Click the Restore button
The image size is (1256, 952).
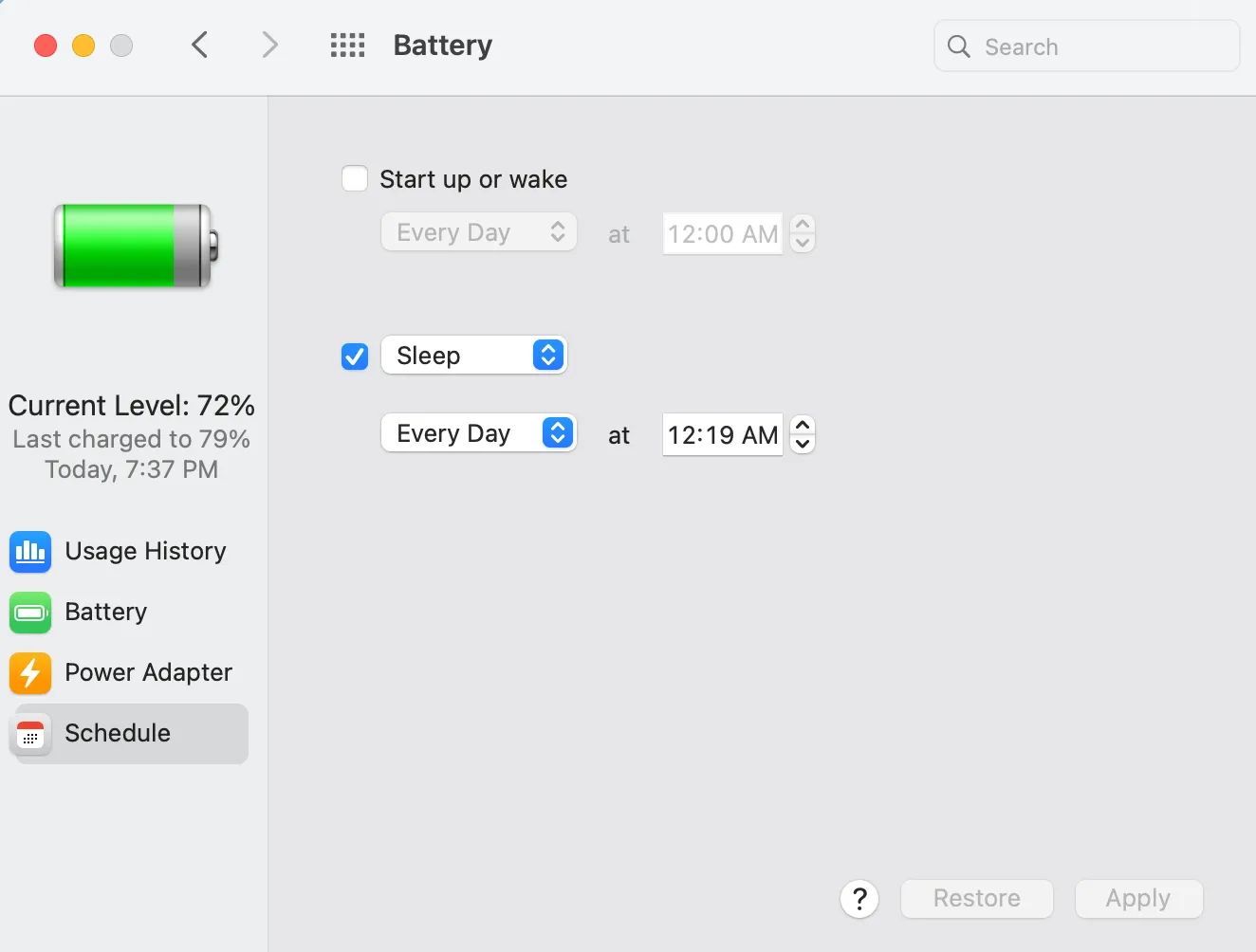coord(976,898)
